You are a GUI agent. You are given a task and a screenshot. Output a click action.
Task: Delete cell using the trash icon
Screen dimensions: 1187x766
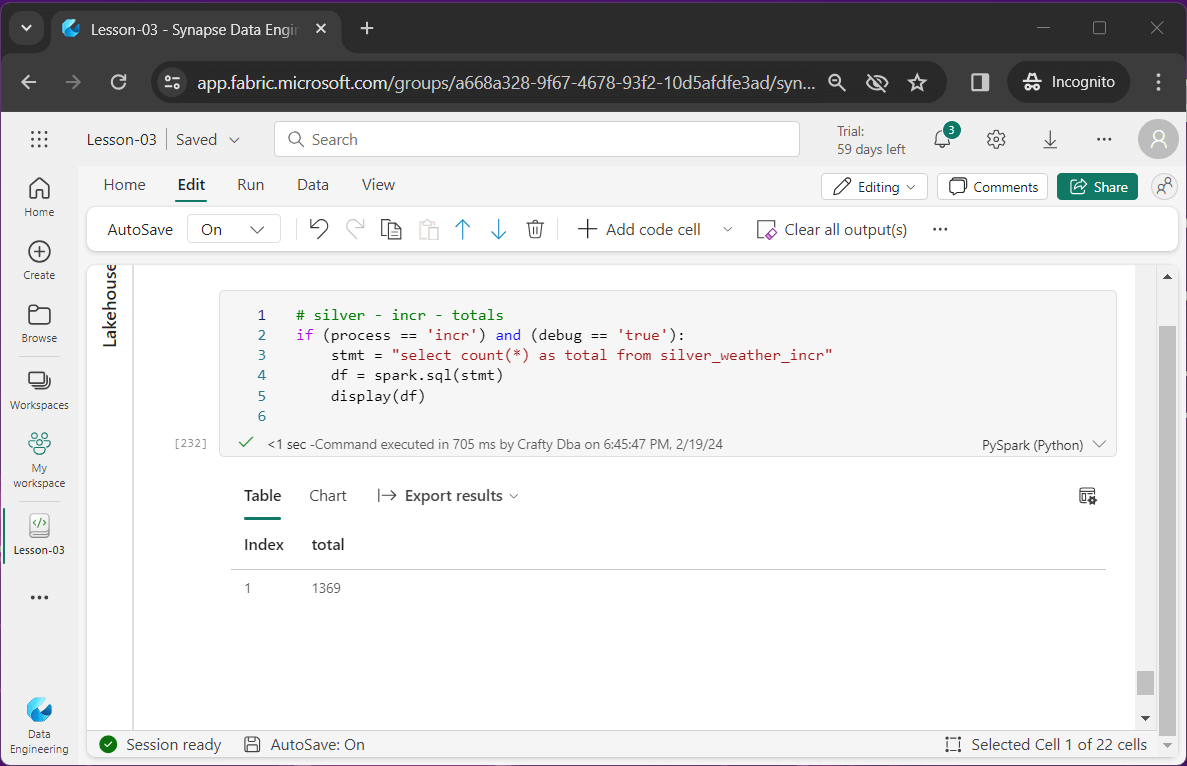coord(535,229)
